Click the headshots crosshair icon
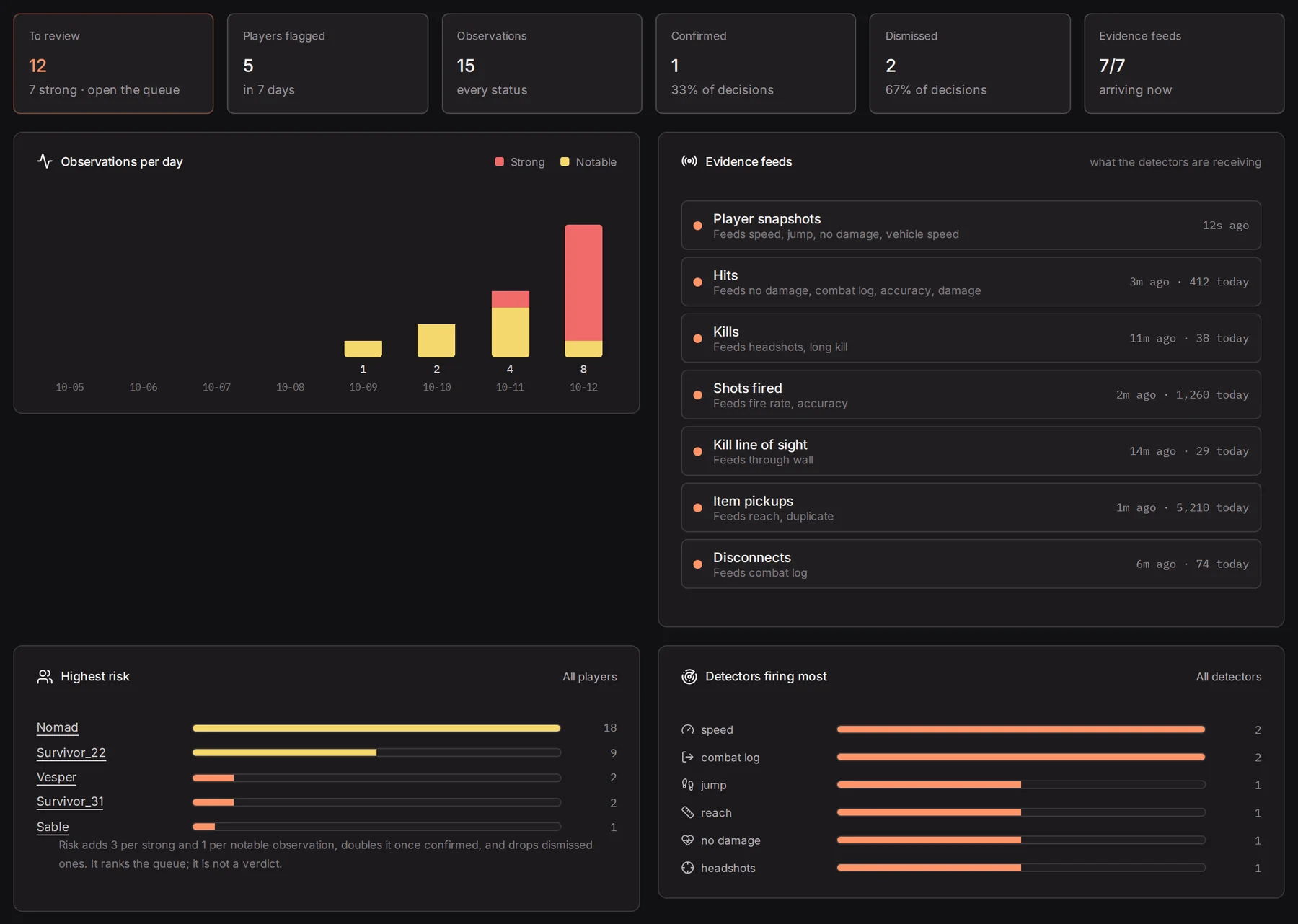This screenshot has width=1298, height=924. click(x=688, y=868)
